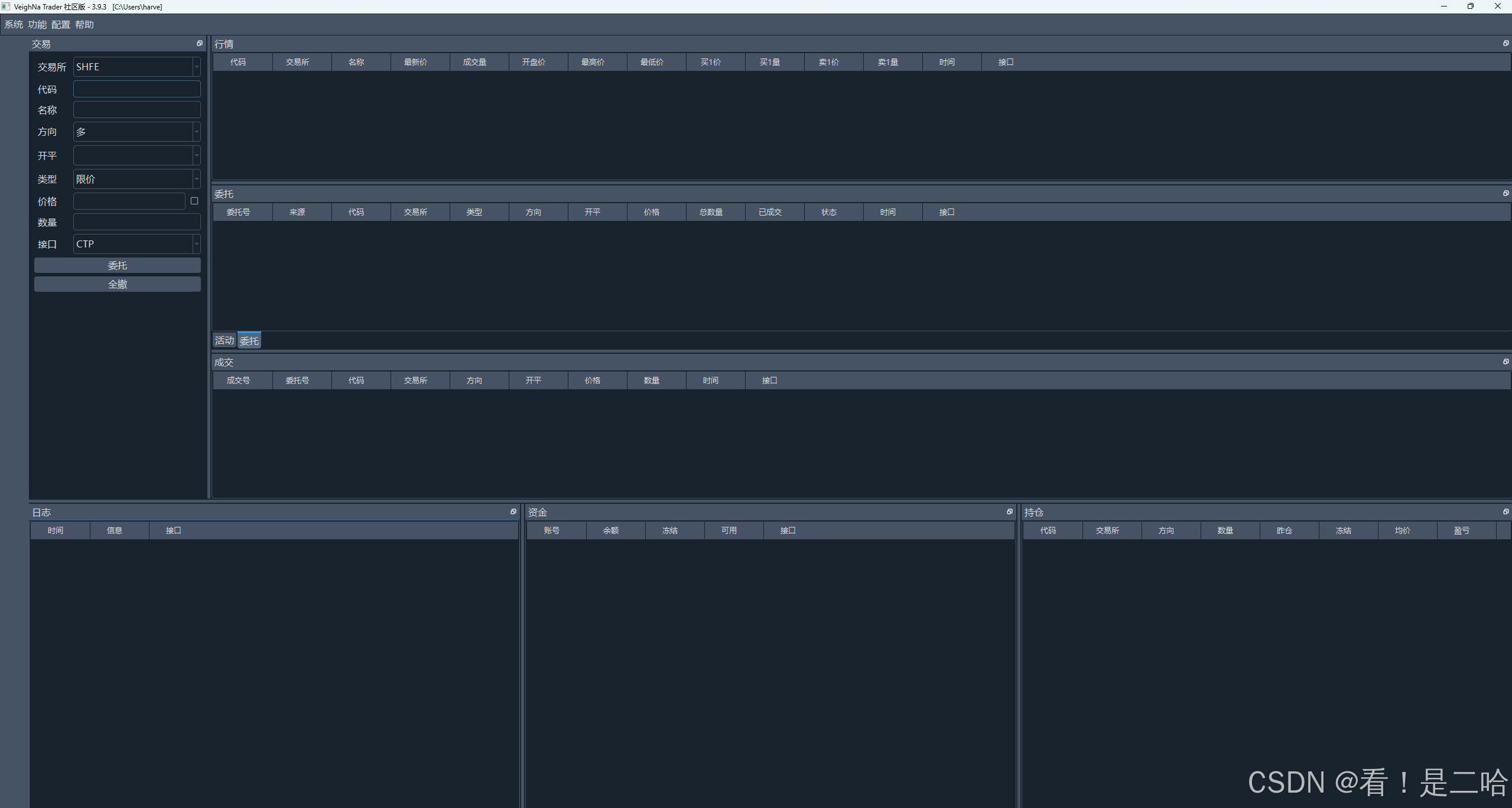
Task: Open the 功能 menu
Action: point(37,25)
